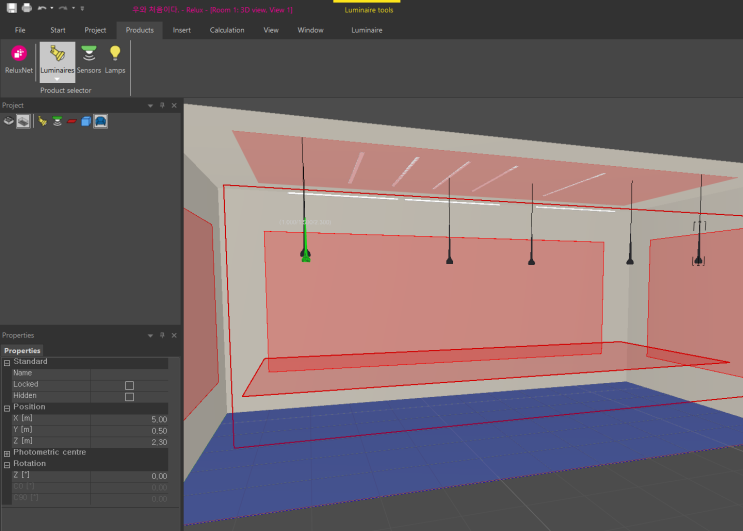Pin the Project panel
This screenshot has width=743, height=531.
(x=162, y=105)
